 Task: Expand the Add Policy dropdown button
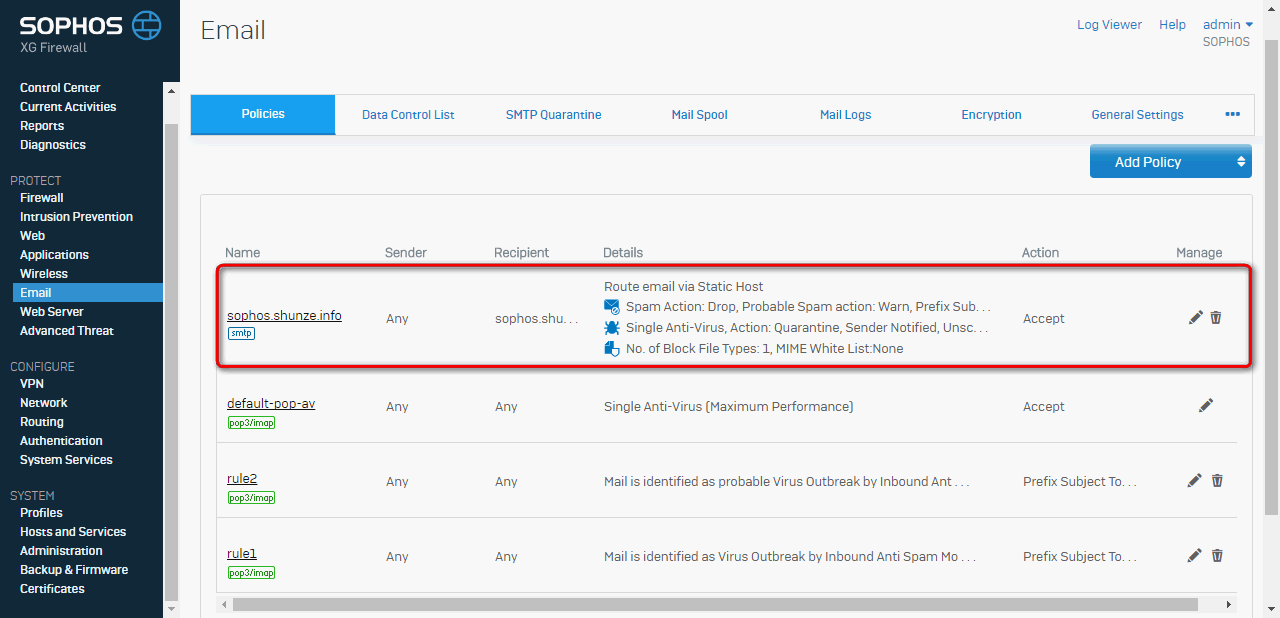pyautogui.click(x=1170, y=161)
